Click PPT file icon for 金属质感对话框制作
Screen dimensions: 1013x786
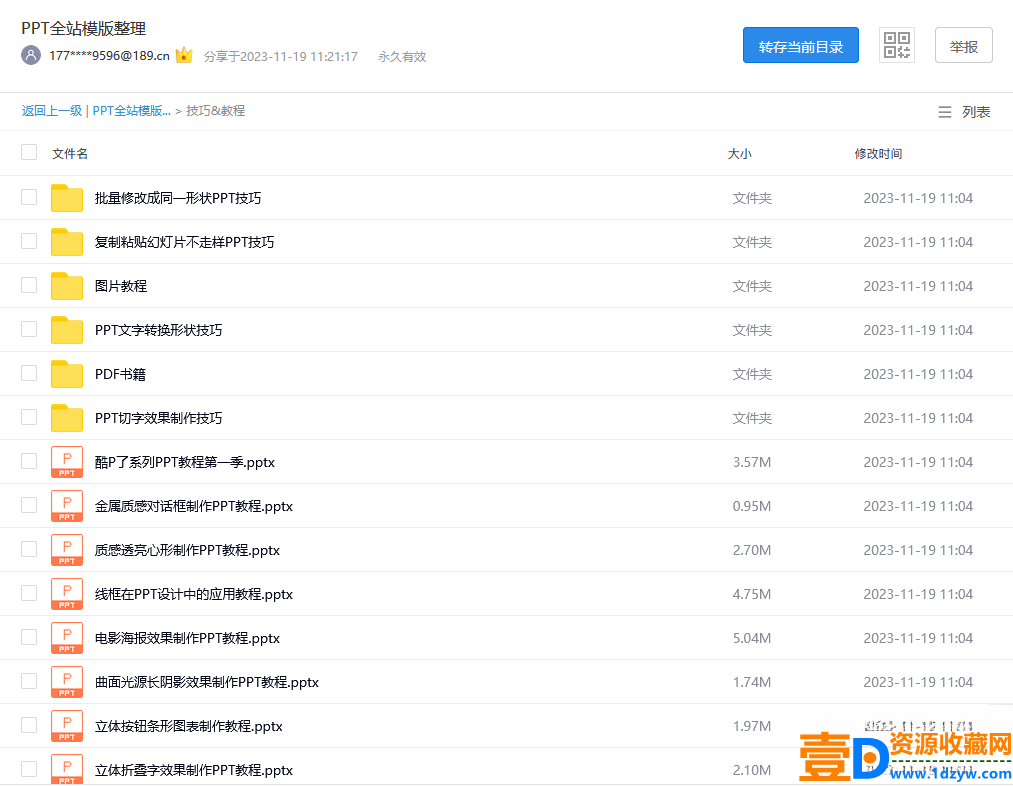point(67,506)
